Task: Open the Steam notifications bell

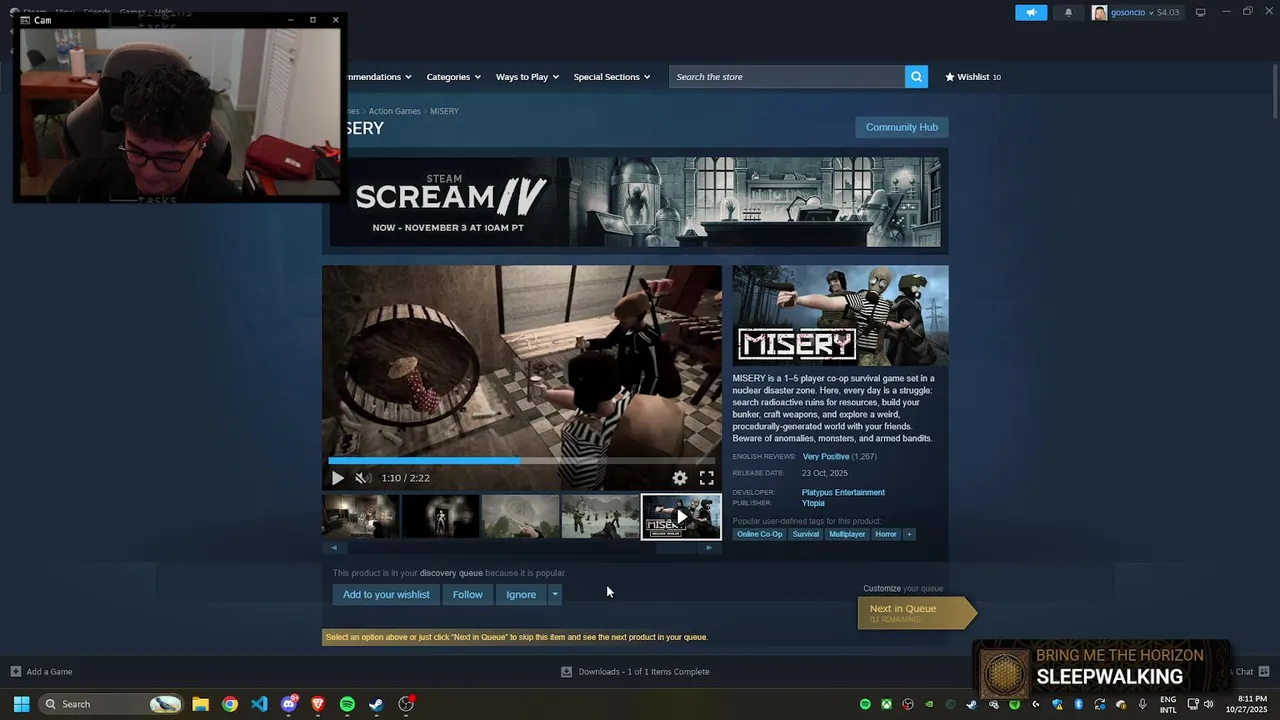Action: pos(1068,12)
